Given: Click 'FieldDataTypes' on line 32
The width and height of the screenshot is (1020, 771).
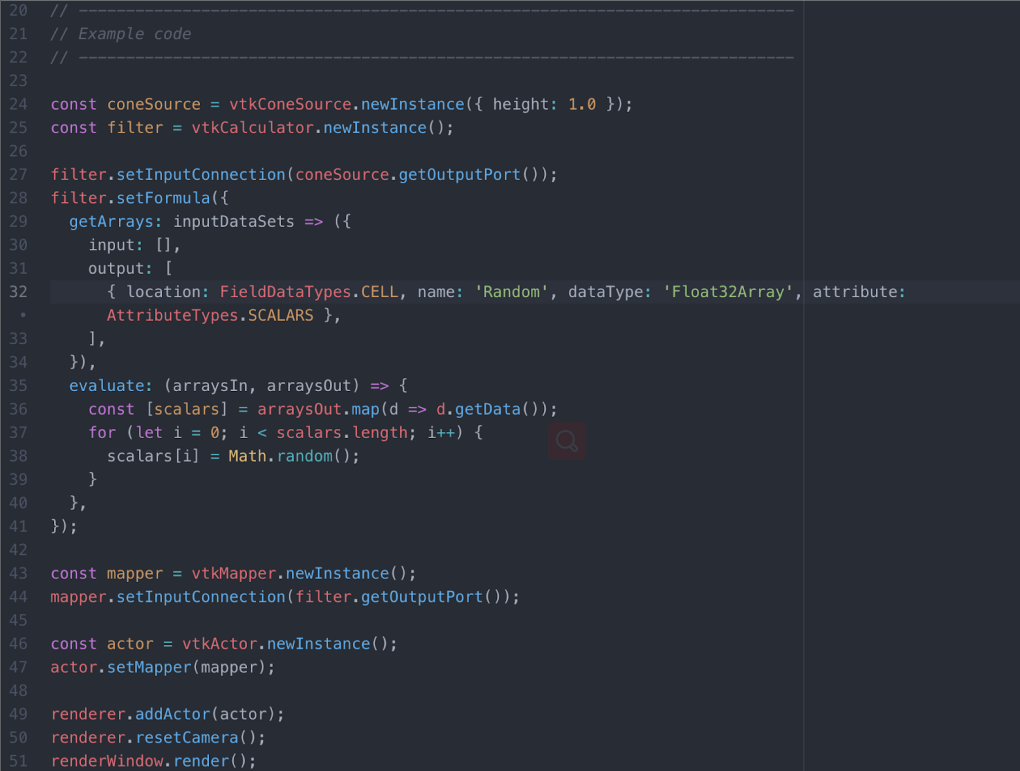Looking at the screenshot, I should [286, 291].
